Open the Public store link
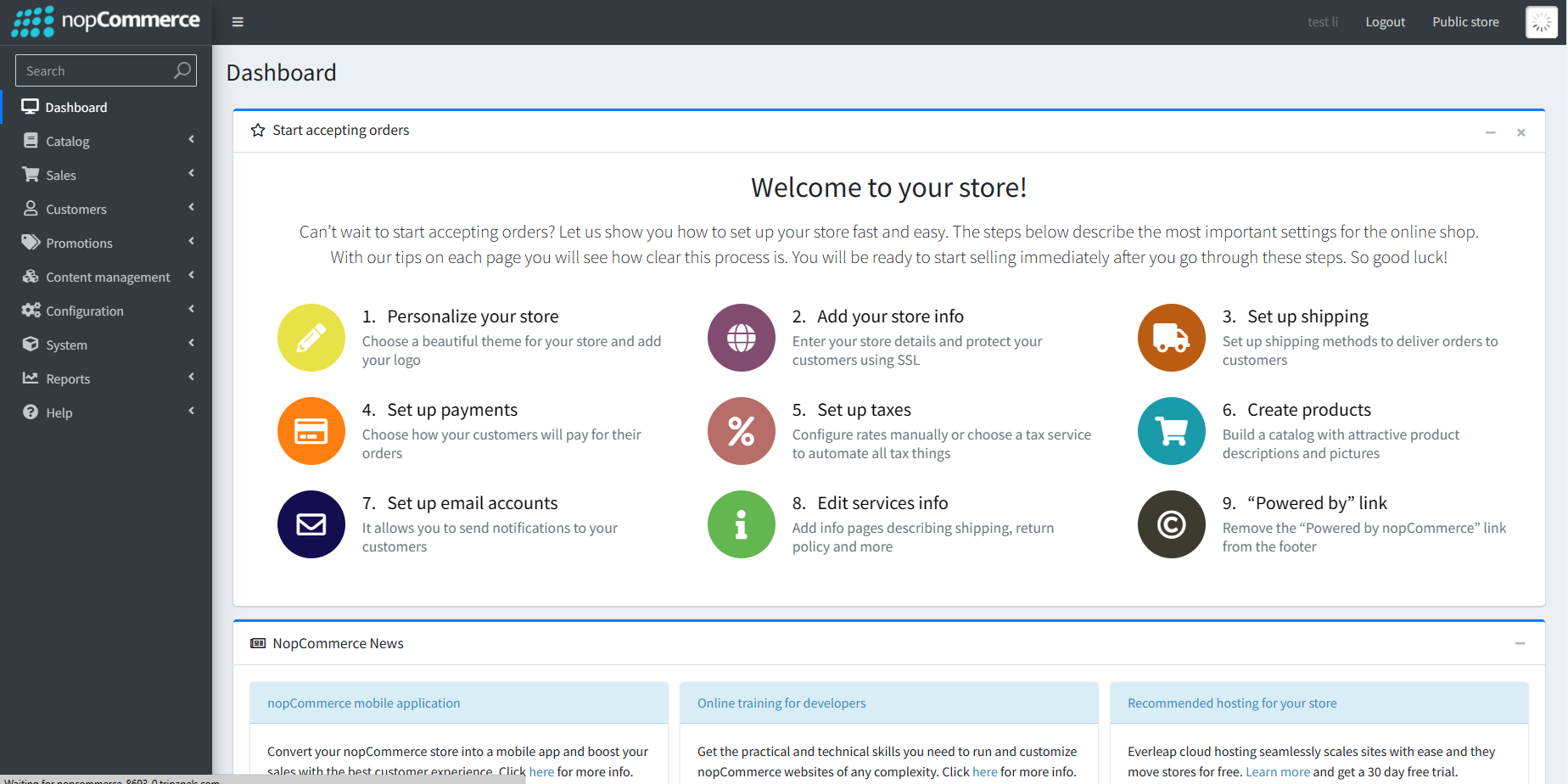Screen dimensions: 1568x784 [x=1465, y=22]
